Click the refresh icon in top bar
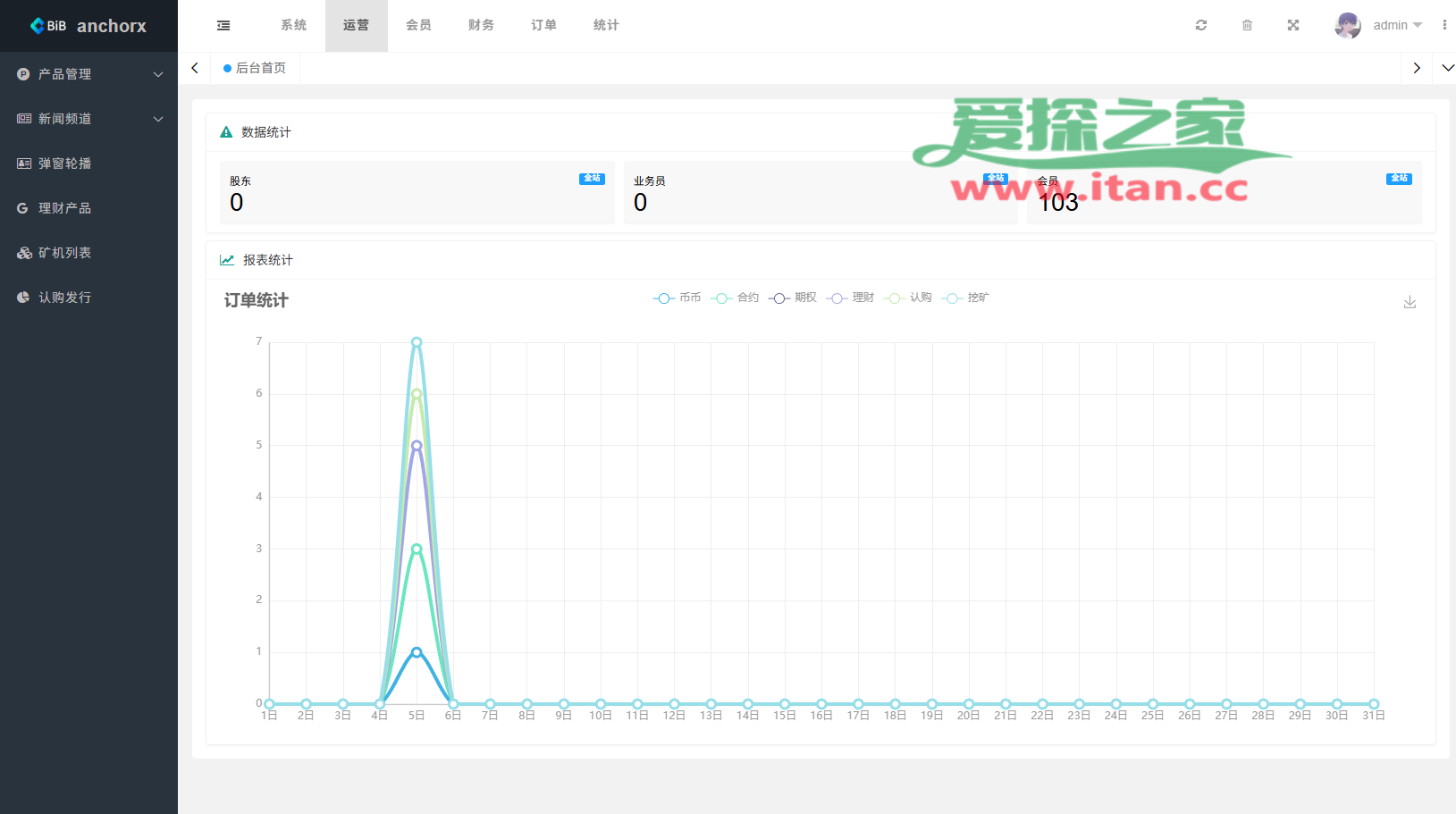Screen dimensions: 1456x814 click(1201, 26)
